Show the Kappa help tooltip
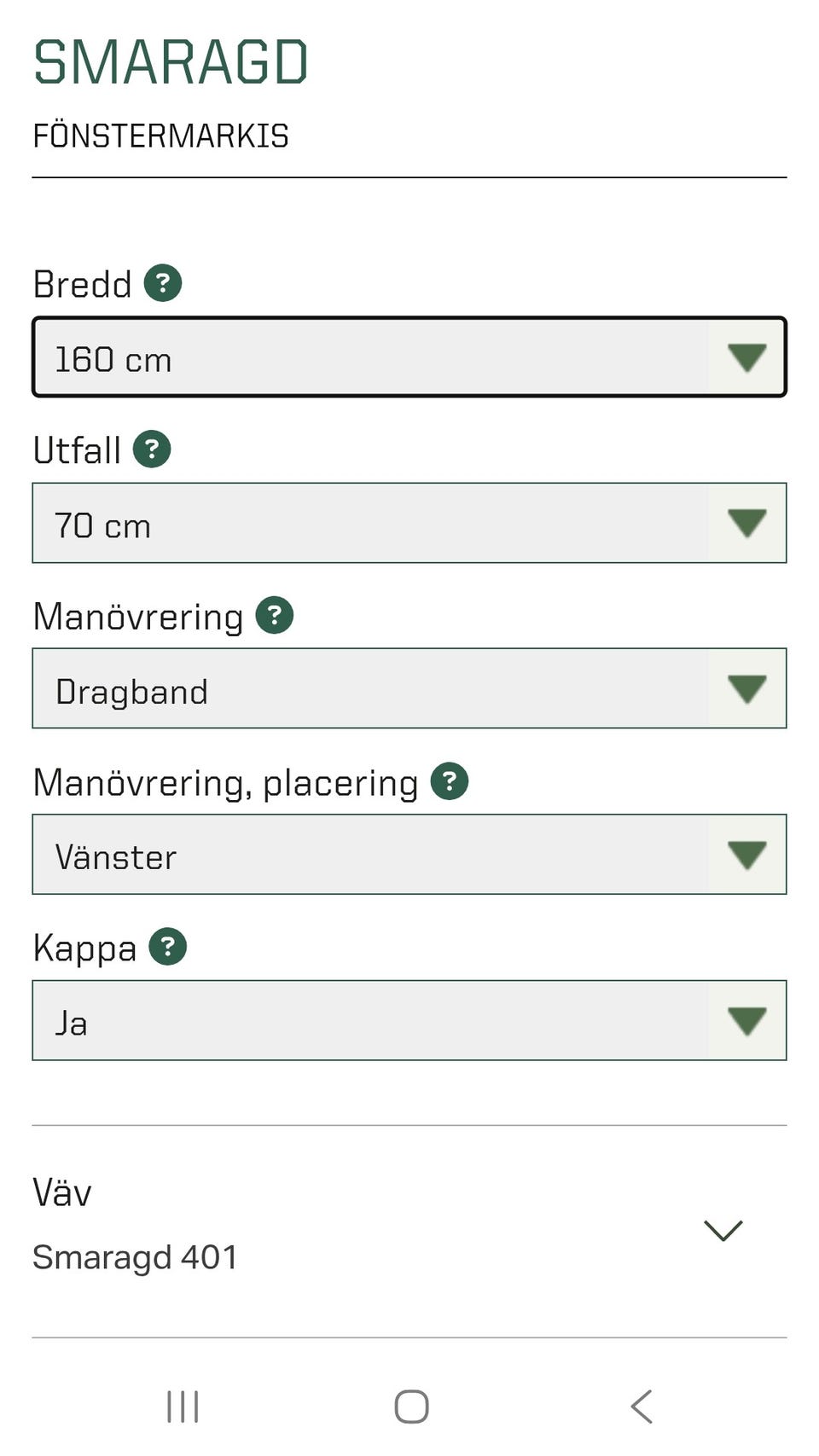Image resolution: width=819 pixels, height=1456 pixels. click(x=168, y=947)
